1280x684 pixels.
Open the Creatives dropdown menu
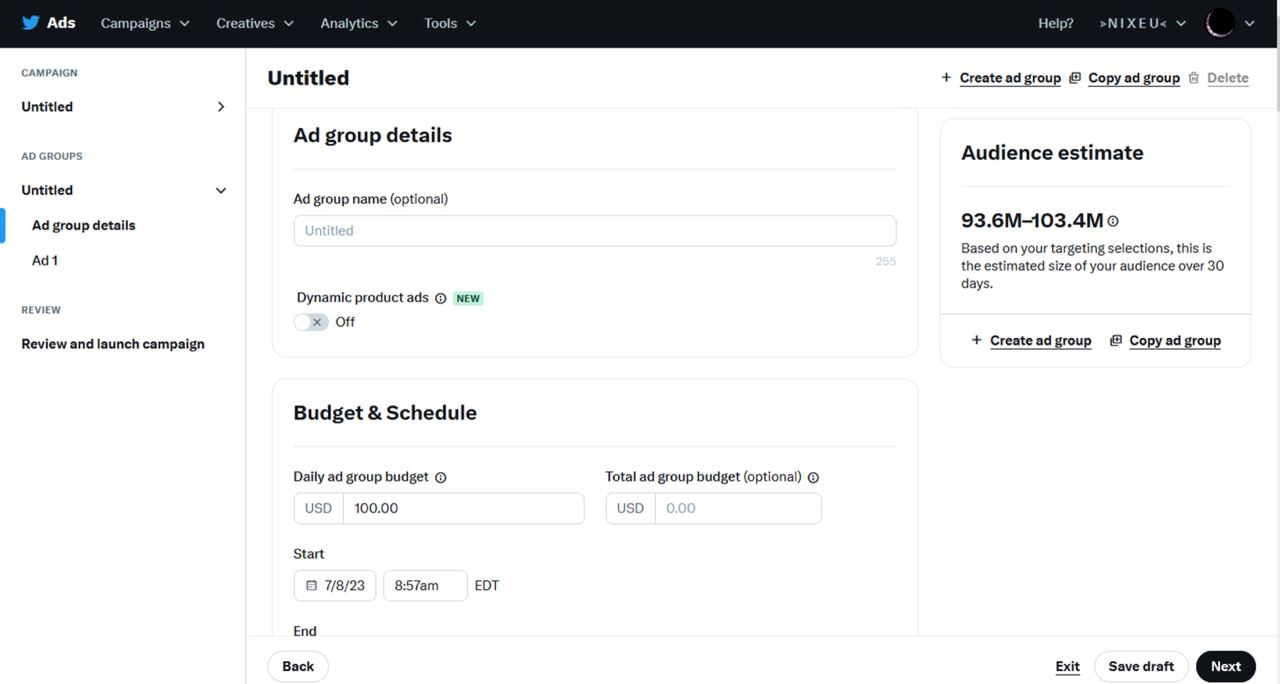pos(255,23)
